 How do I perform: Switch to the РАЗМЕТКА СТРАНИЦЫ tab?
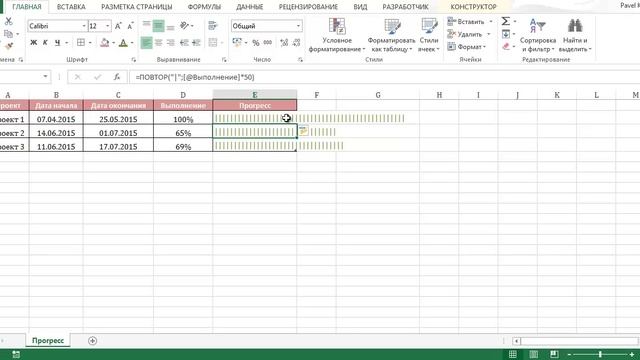point(137,7)
